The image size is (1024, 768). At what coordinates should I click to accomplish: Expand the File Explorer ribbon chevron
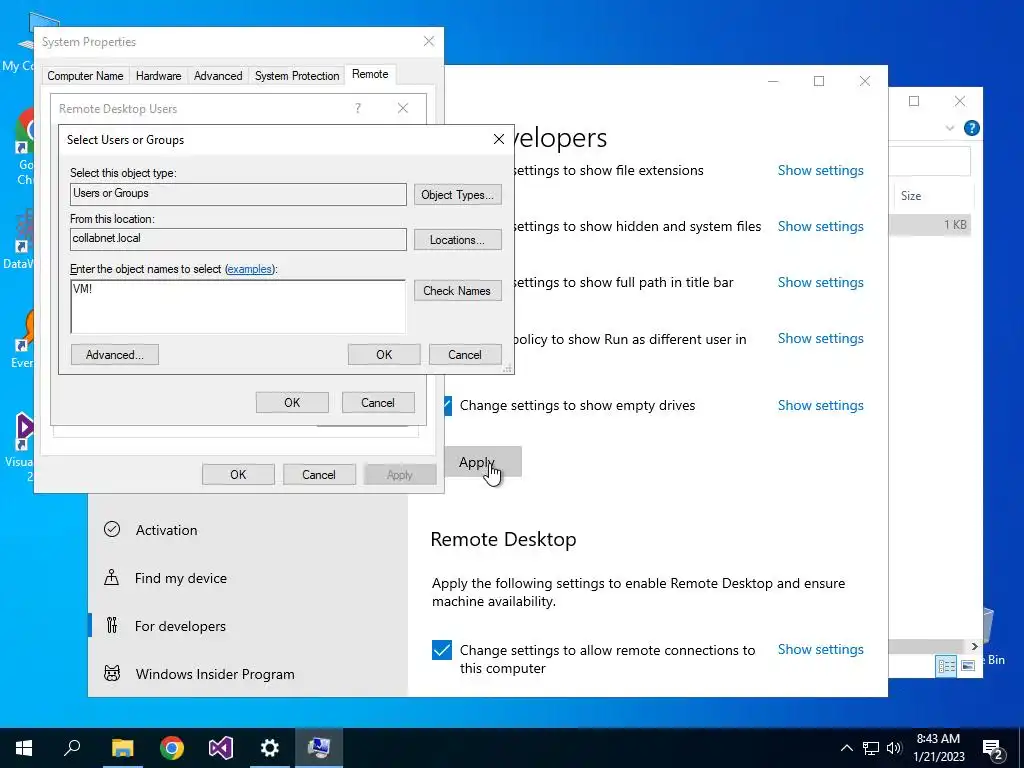pyautogui.click(x=950, y=128)
